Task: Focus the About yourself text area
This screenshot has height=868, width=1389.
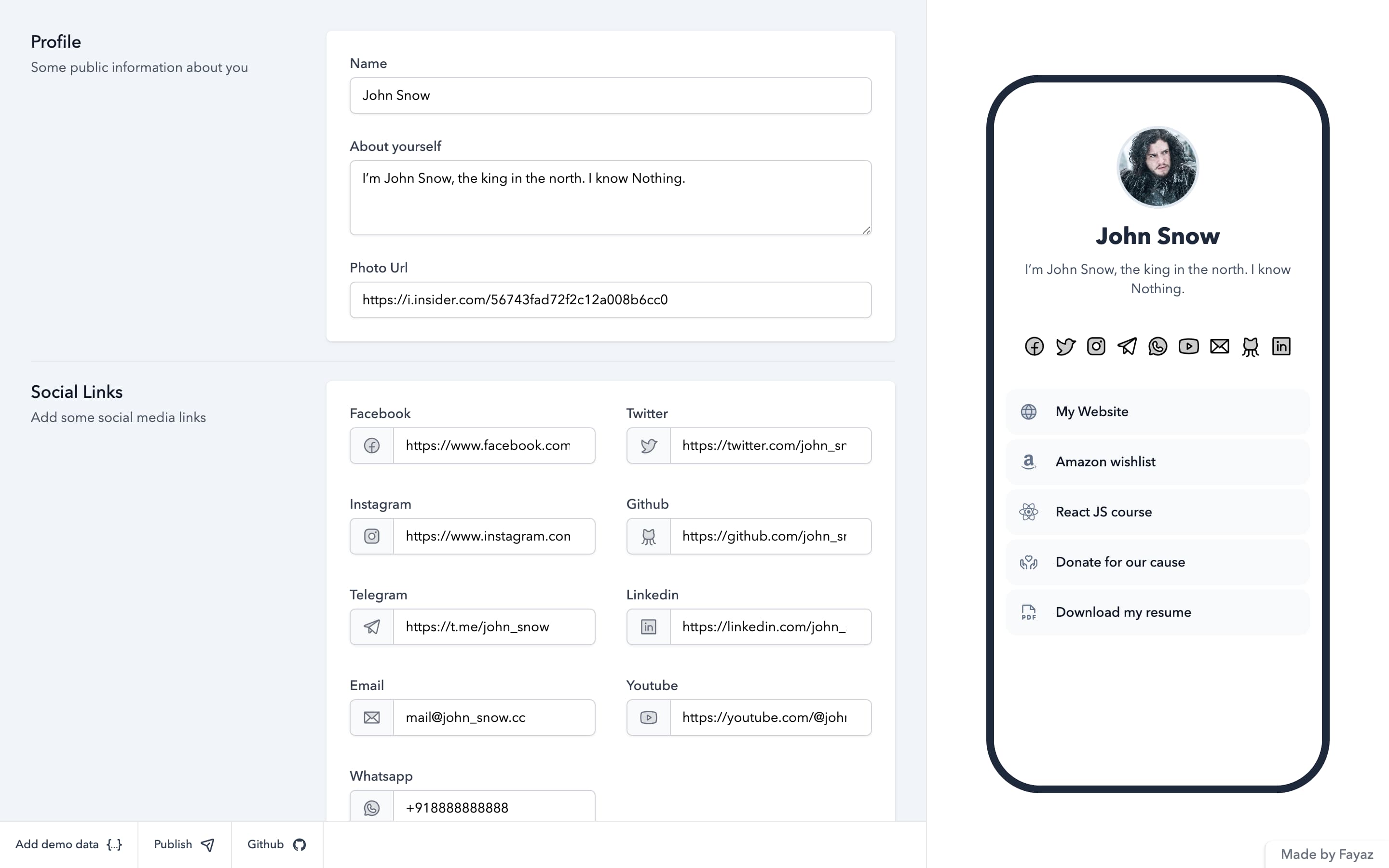Action: coord(611,198)
